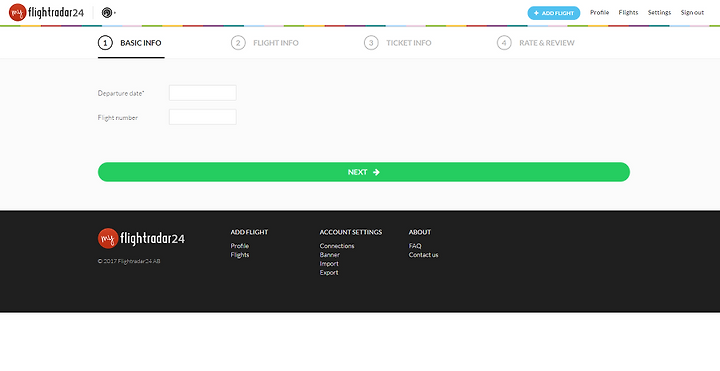
Task: Click the About footer heading
Action: point(420,232)
